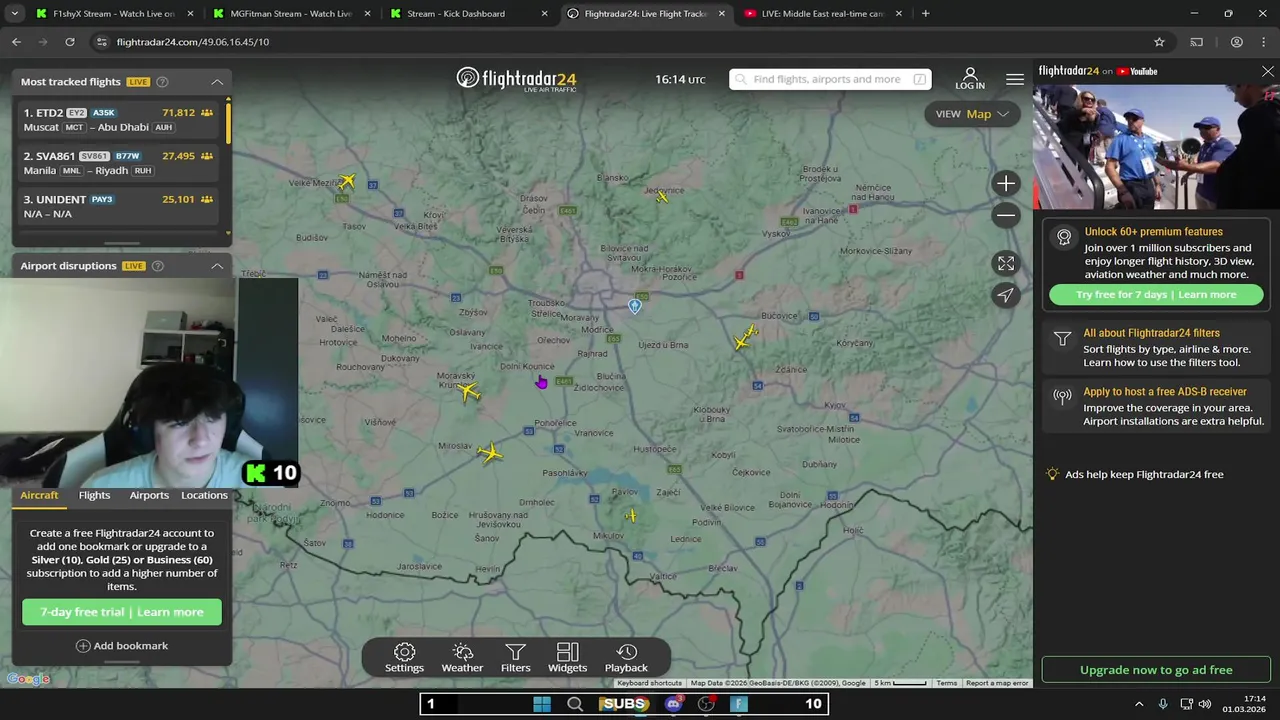The height and width of the screenshot is (720, 1280).
Task: Open the Settings gear in bottom toolbar
Action: tap(404, 658)
